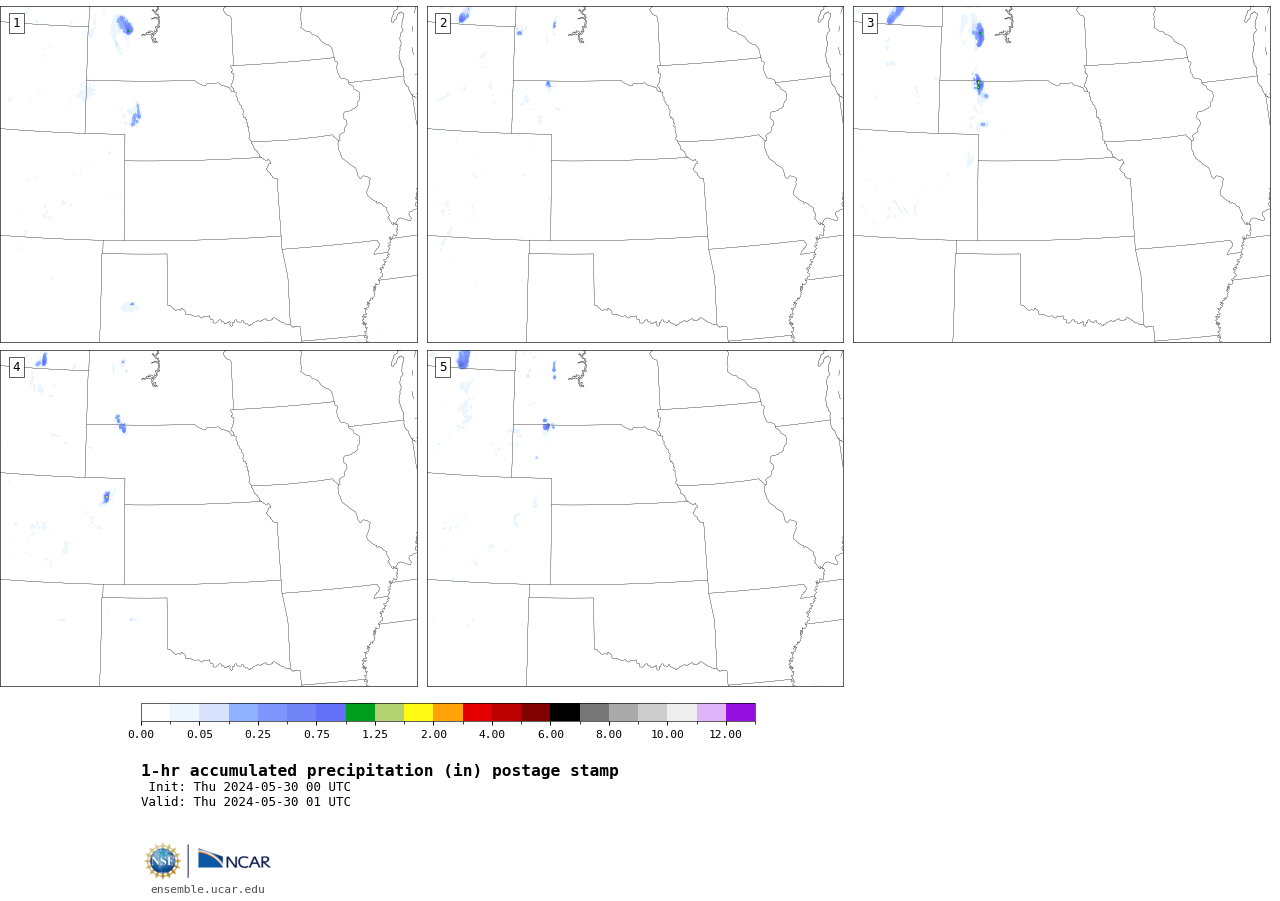Click the light green colorbar swatch
1280x901 pixels.
click(389, 713)
